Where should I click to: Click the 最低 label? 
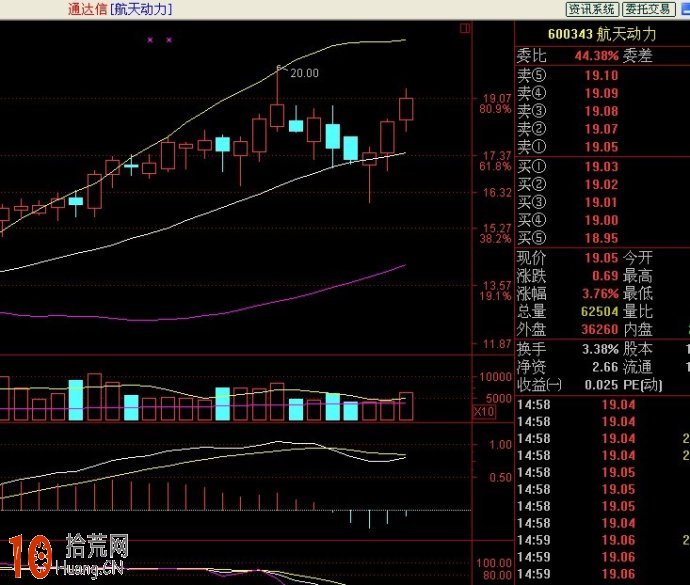coord(637,294)
